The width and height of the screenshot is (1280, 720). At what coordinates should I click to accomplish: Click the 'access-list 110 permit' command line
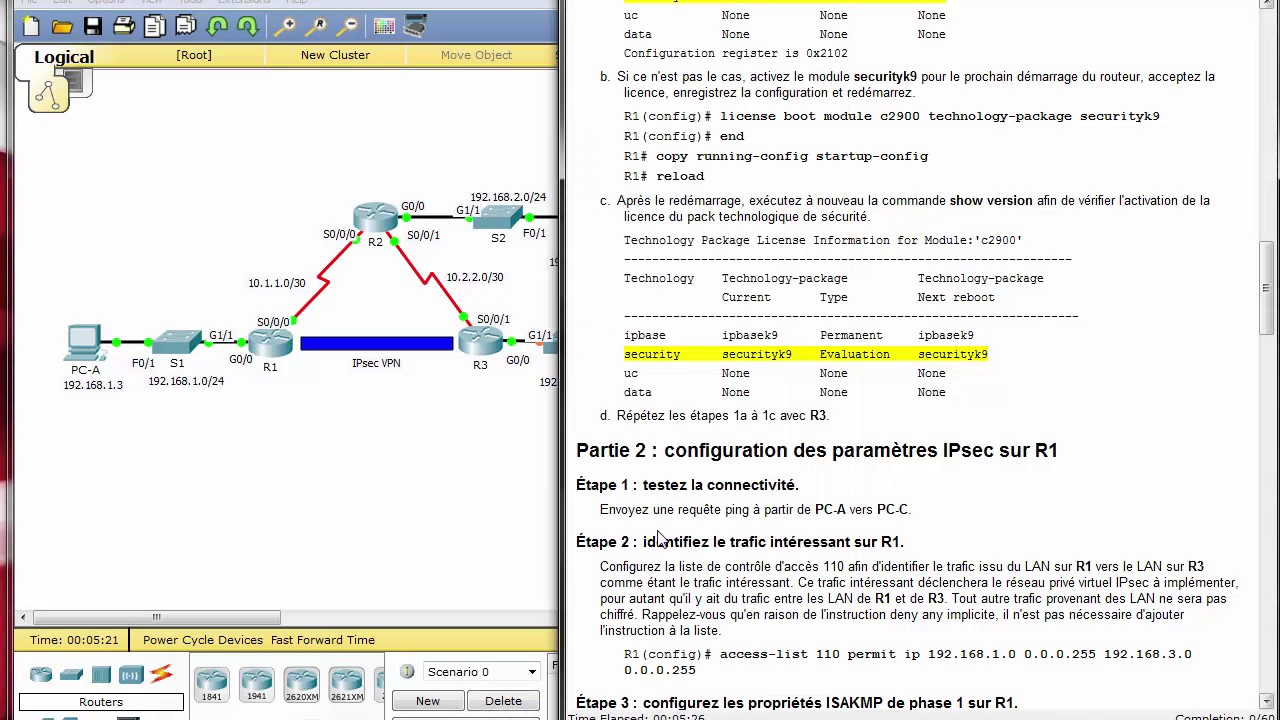click(x=908, y=662)
